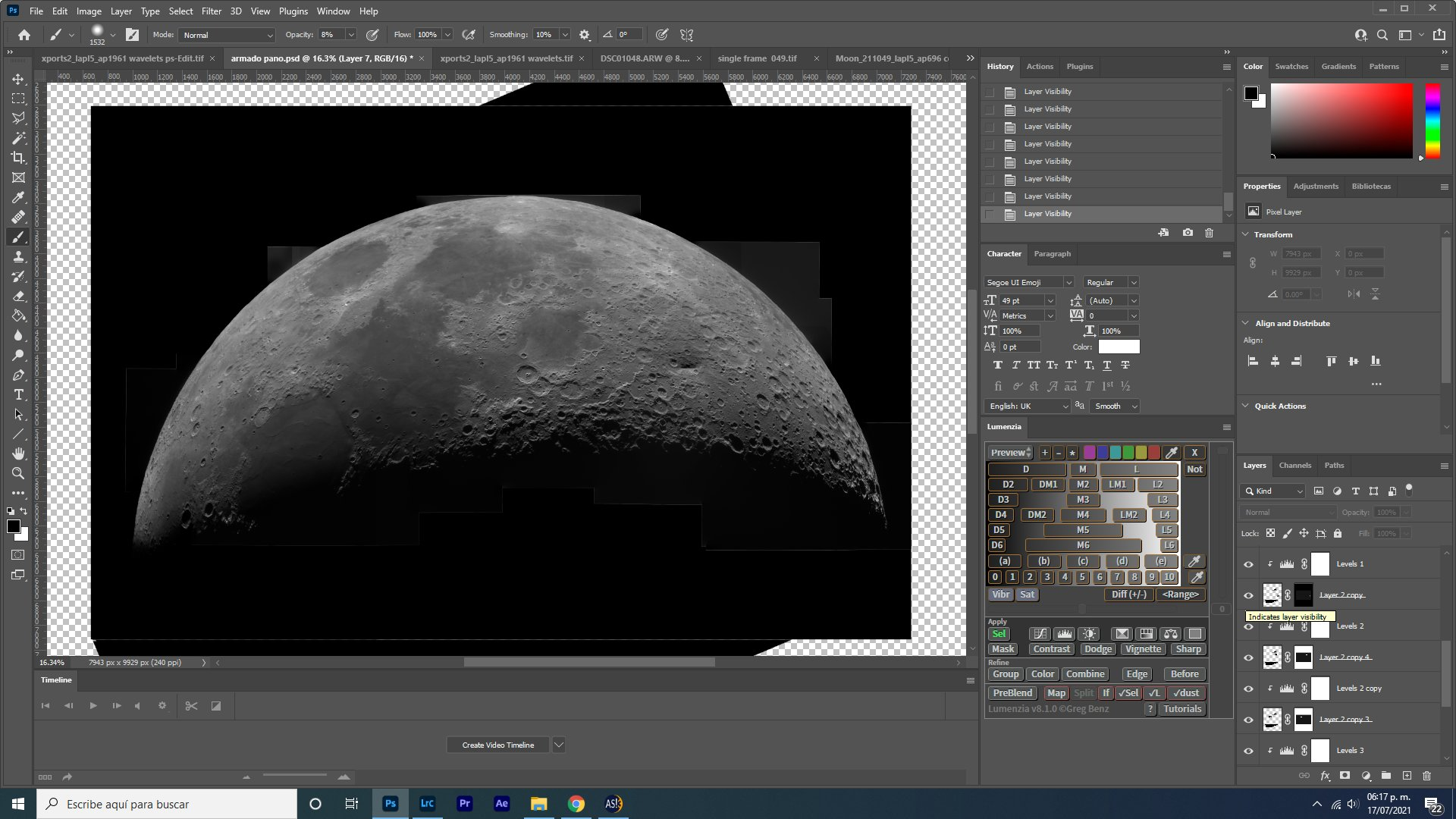
Task: Add layer mask at bottom of Layers panel
Action: [x=1345, y=776]
